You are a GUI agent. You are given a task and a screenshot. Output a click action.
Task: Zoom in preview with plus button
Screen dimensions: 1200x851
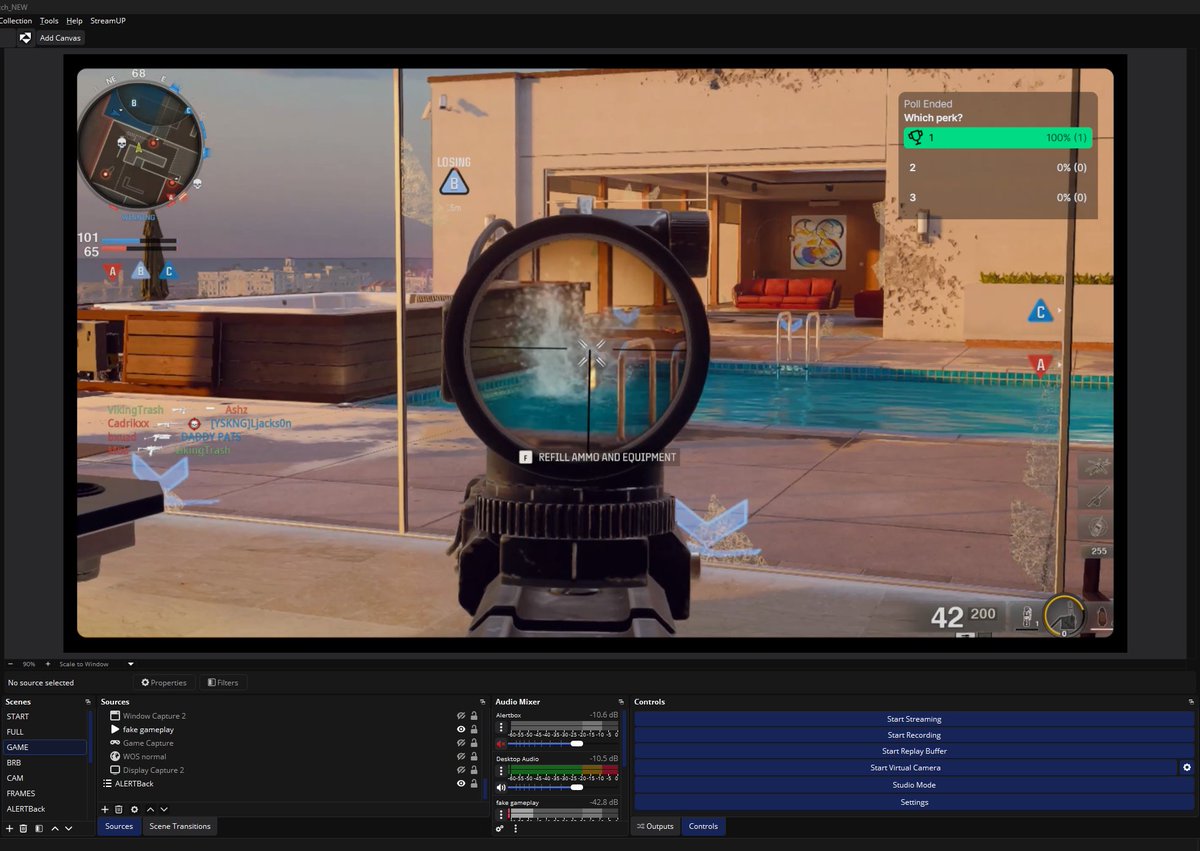click(47, 664)
